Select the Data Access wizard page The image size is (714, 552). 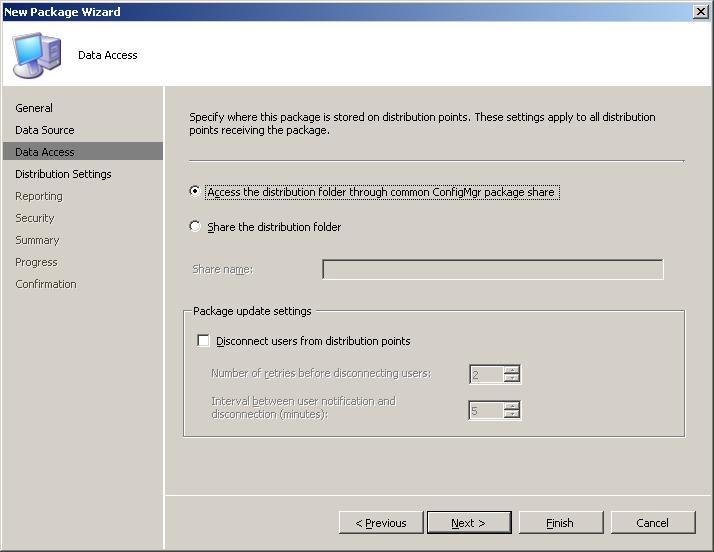pyautogui.click(x=83, y=152)
